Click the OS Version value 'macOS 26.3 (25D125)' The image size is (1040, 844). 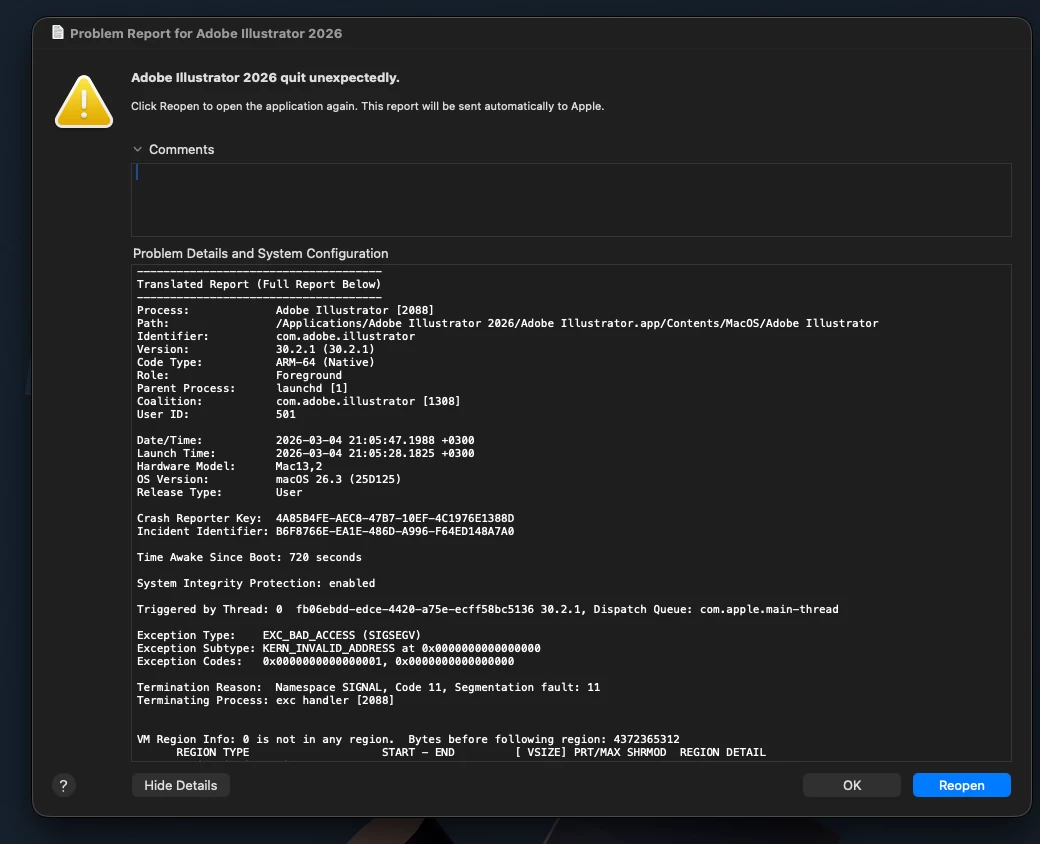[x=338, y=479]
